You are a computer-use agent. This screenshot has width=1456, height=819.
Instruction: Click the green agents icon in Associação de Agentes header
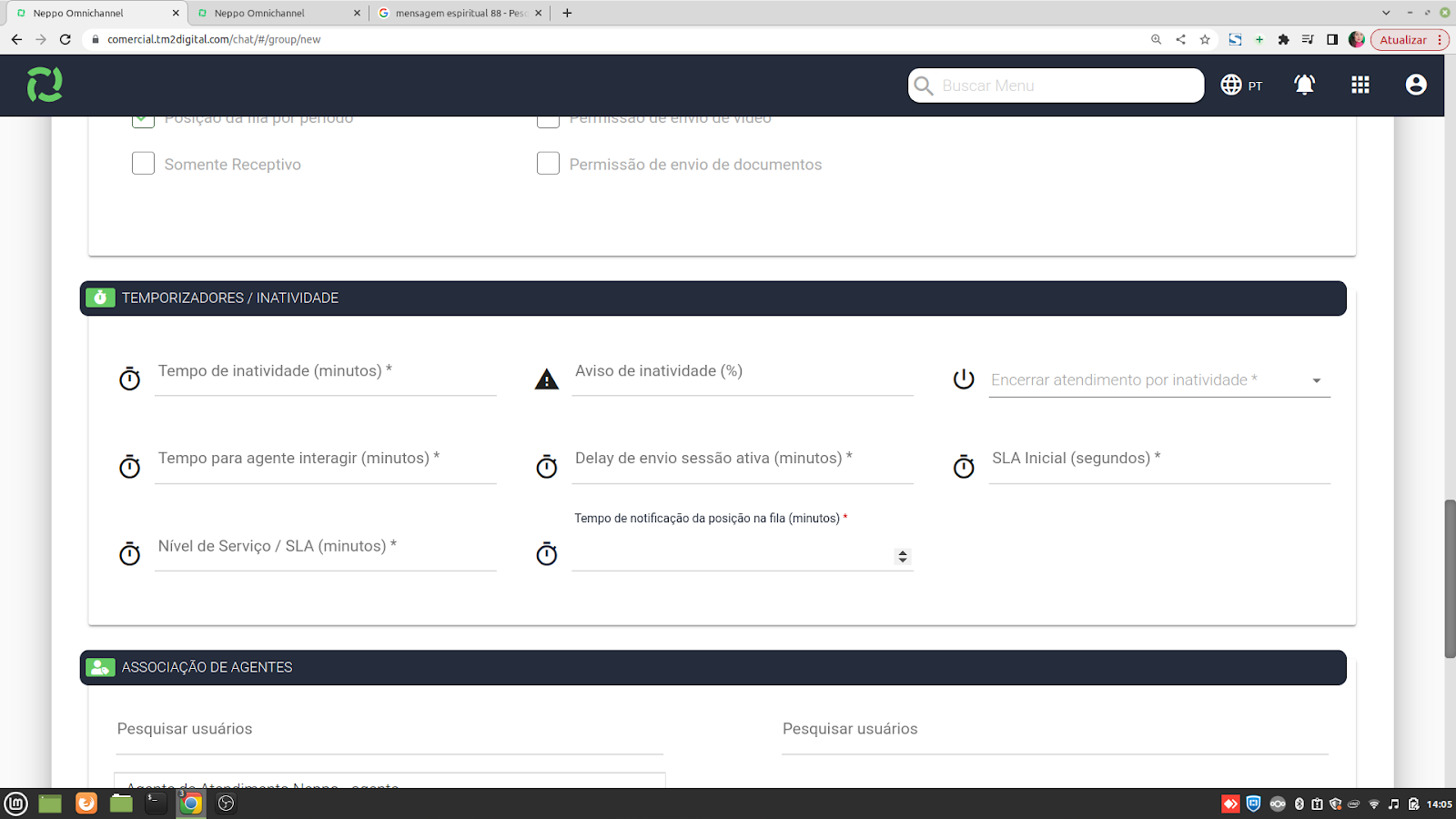[100, 667]
